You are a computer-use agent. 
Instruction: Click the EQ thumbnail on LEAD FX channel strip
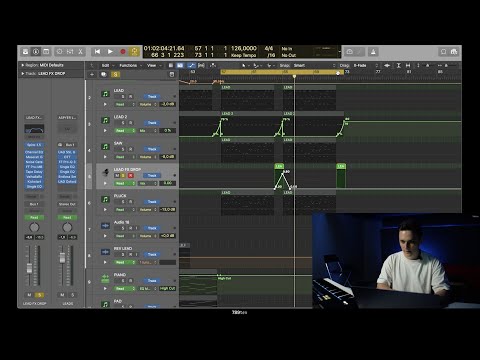pos(34,129)
